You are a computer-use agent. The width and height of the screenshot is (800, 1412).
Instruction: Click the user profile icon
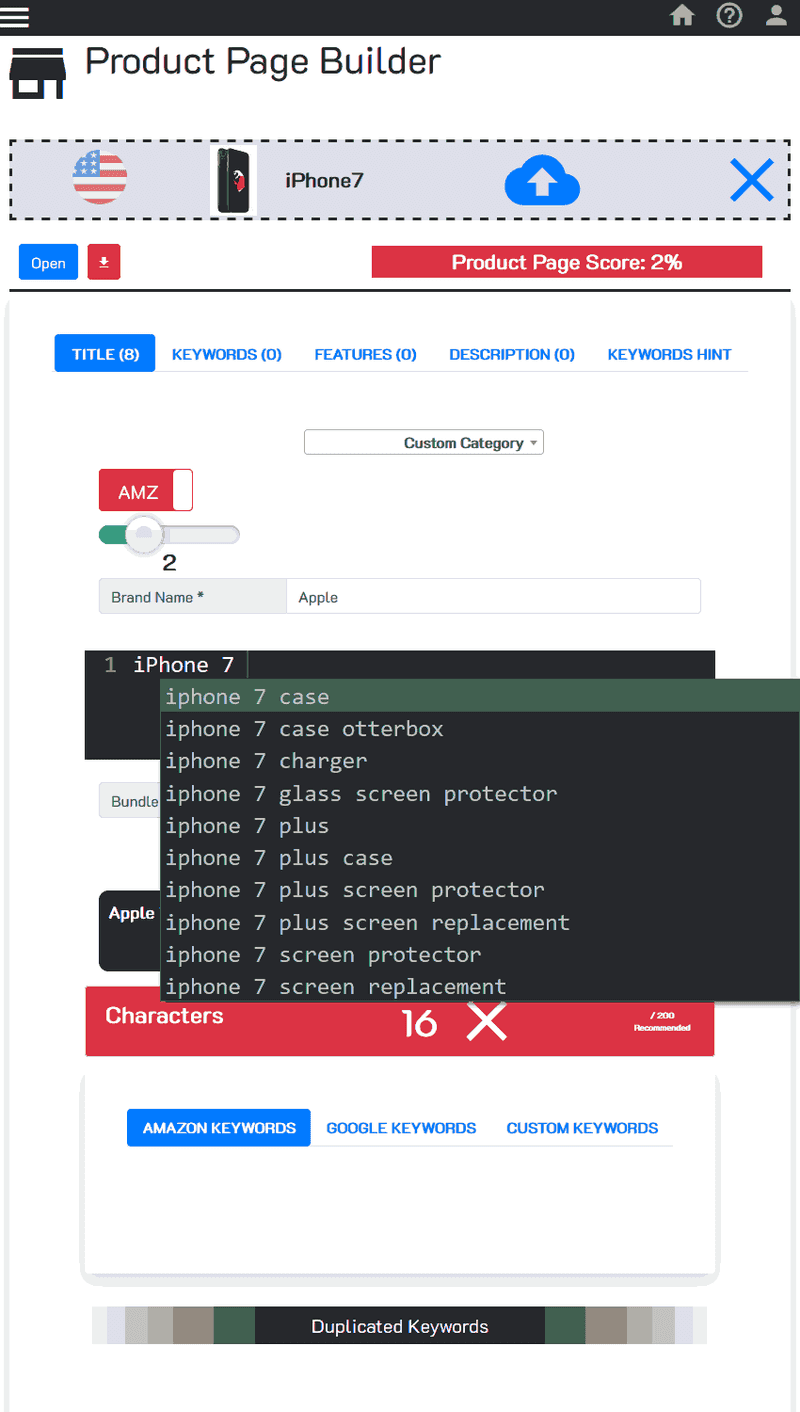[776, 16]
